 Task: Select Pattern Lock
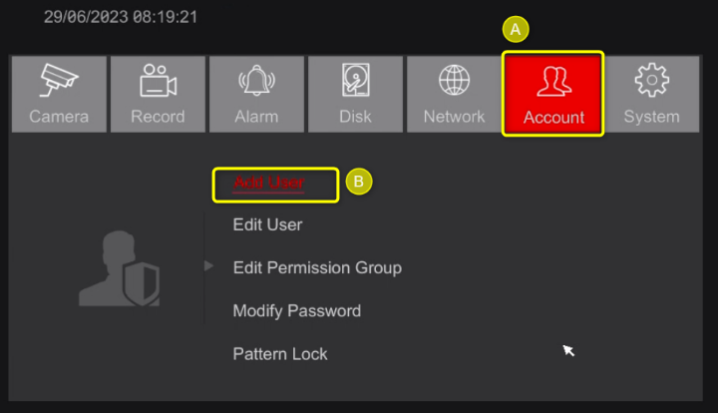280,354
